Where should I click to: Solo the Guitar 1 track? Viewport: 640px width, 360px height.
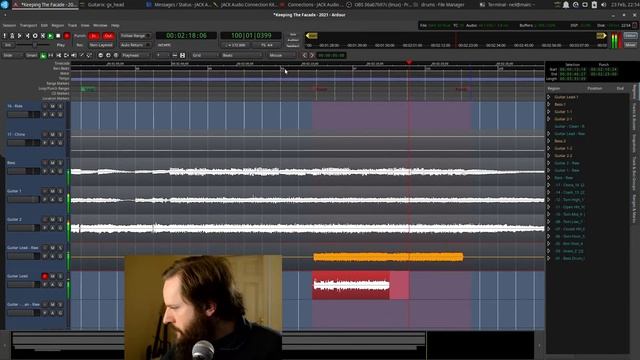[60, 191]
